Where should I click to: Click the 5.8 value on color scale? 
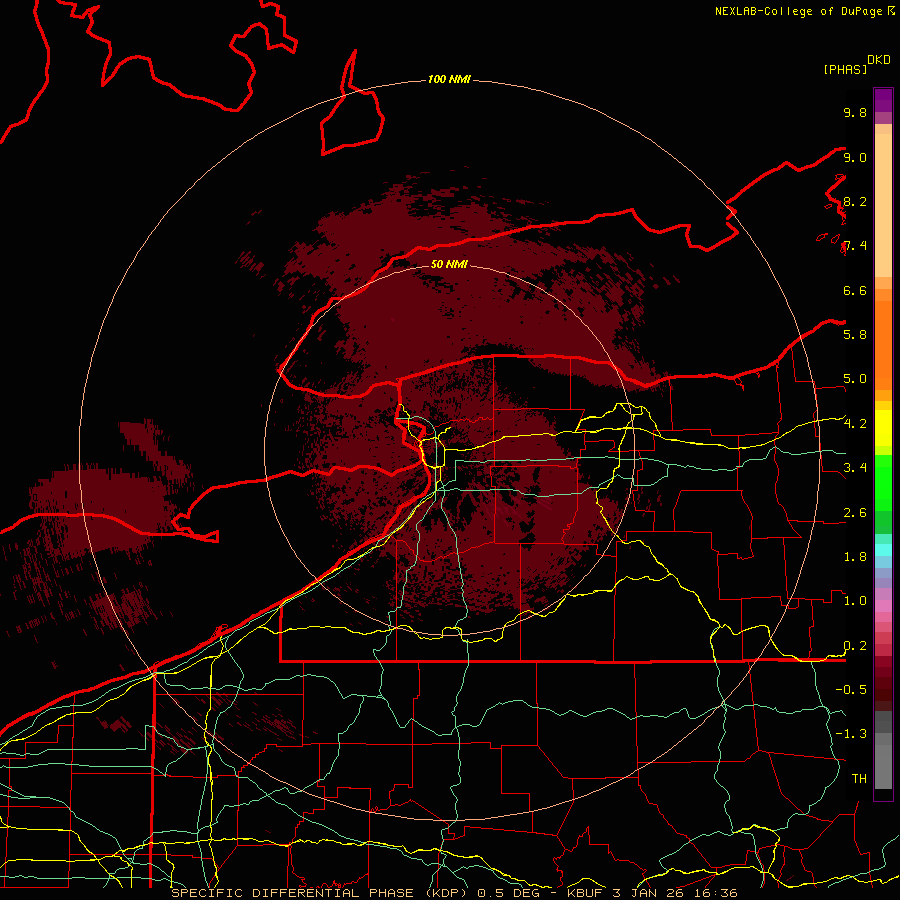point(855,335)
